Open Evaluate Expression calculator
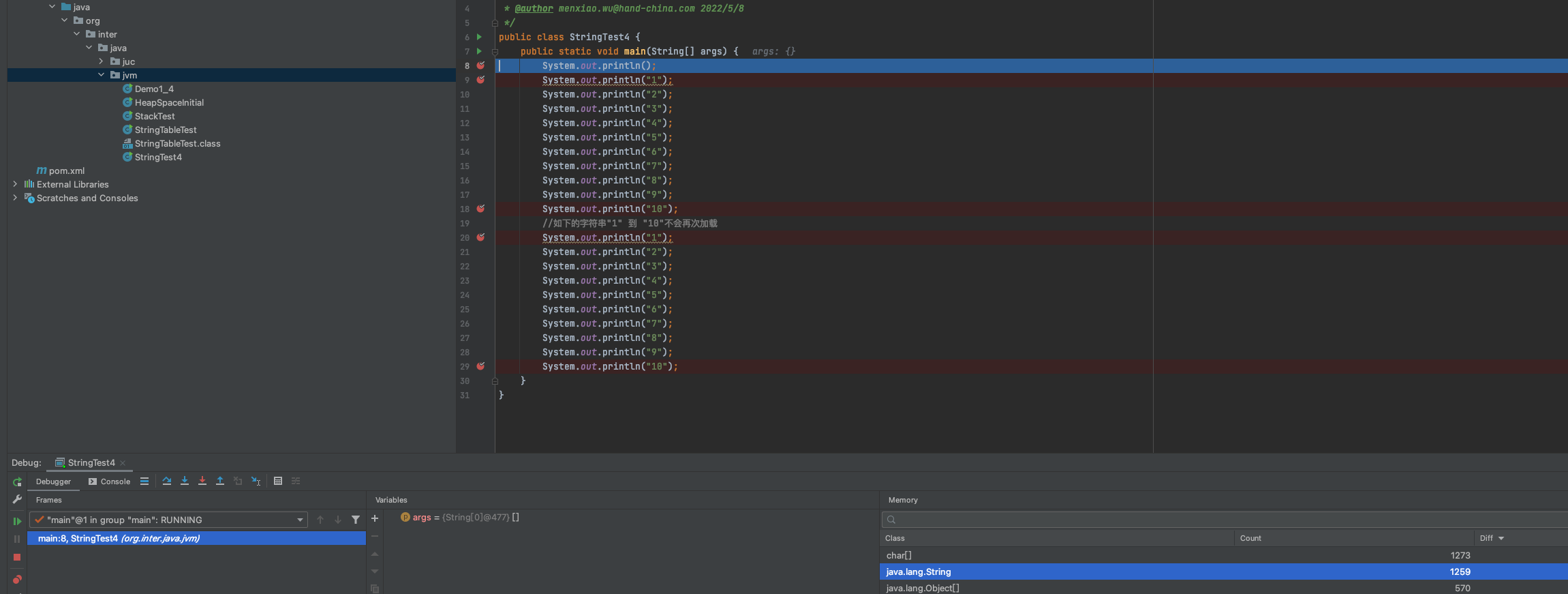This screenshot has height=594, width=1568. [x=278, y=481]
